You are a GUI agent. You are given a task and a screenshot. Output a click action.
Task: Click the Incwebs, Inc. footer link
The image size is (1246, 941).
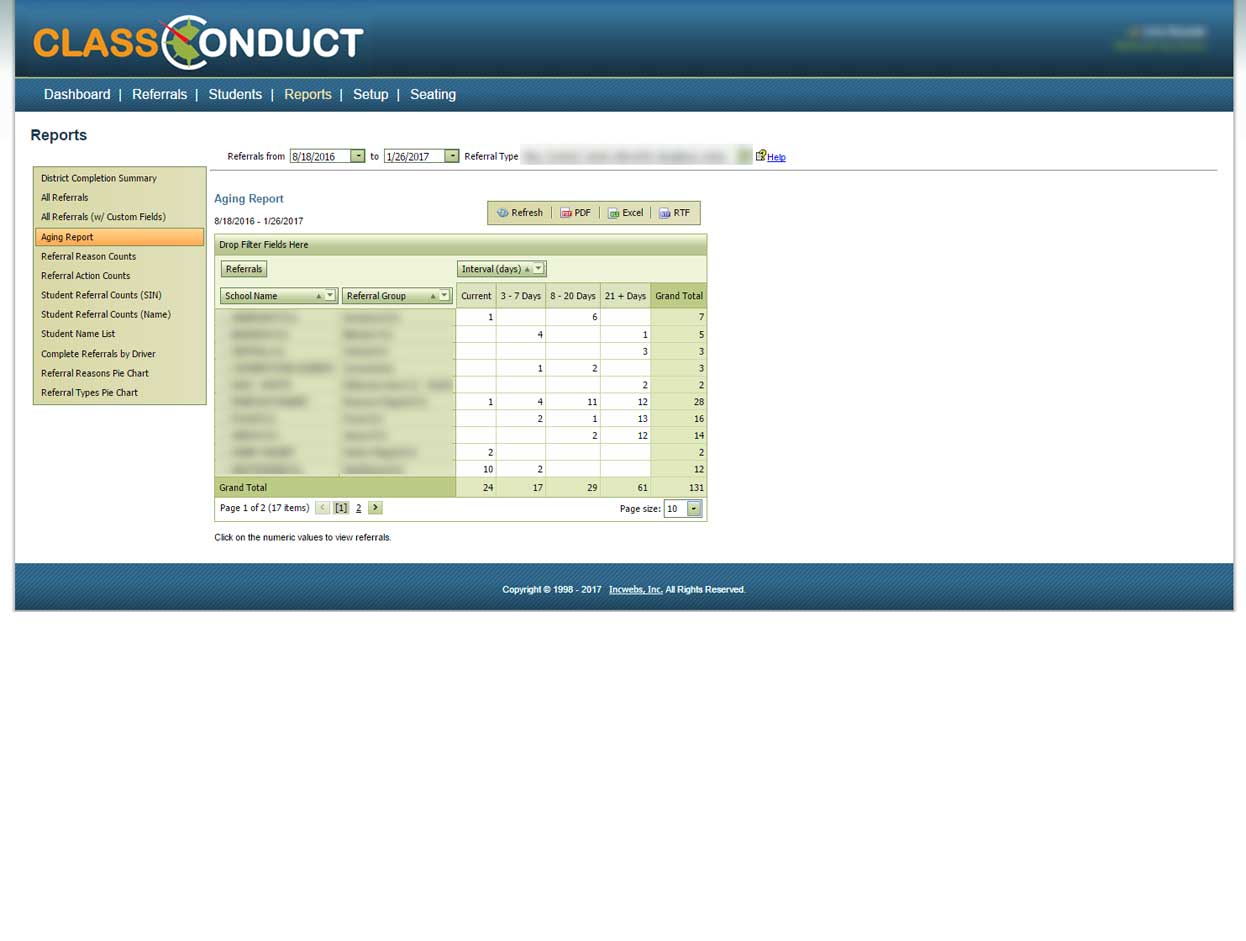635,590
